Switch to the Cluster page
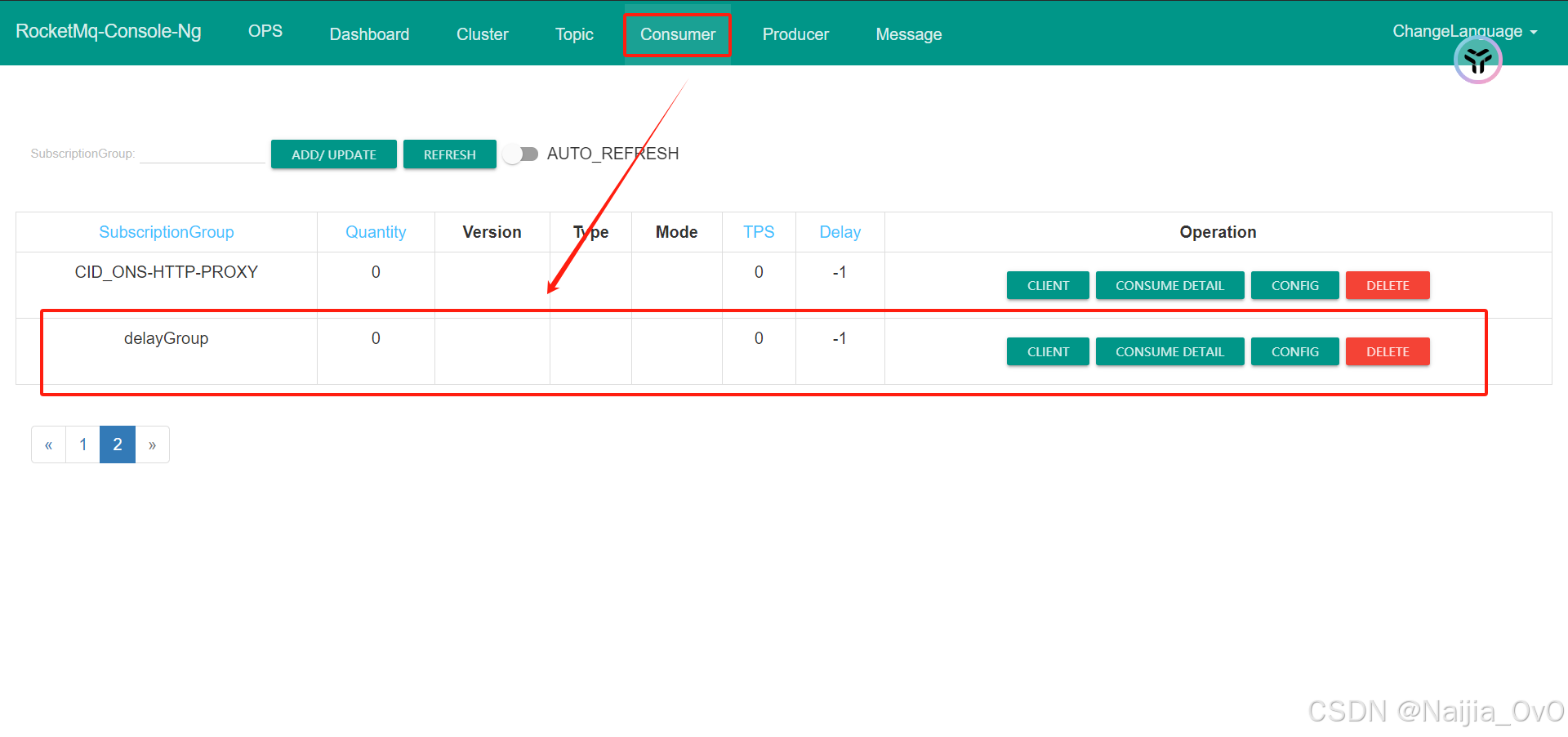This screenshot has height=737, width=1568. coord(482,34)
